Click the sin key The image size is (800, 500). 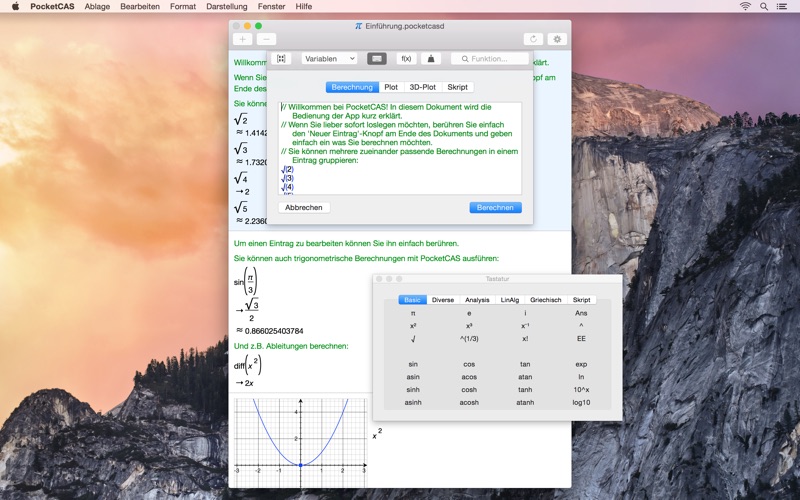pyautogui.click(x=413, y=364)
